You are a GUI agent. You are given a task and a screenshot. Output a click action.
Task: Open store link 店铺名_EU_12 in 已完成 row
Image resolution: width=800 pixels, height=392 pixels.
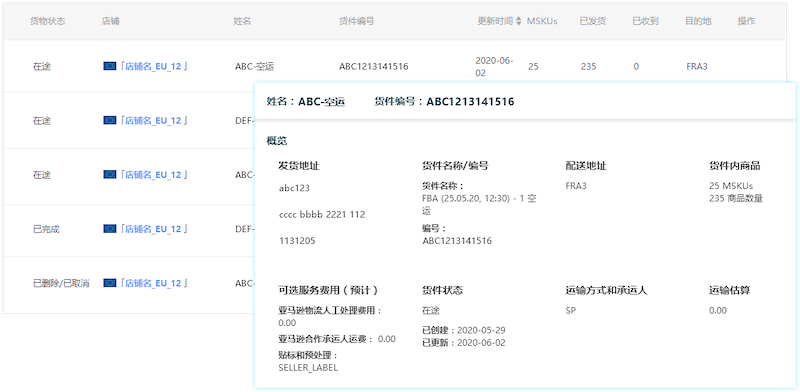(153, 229)
